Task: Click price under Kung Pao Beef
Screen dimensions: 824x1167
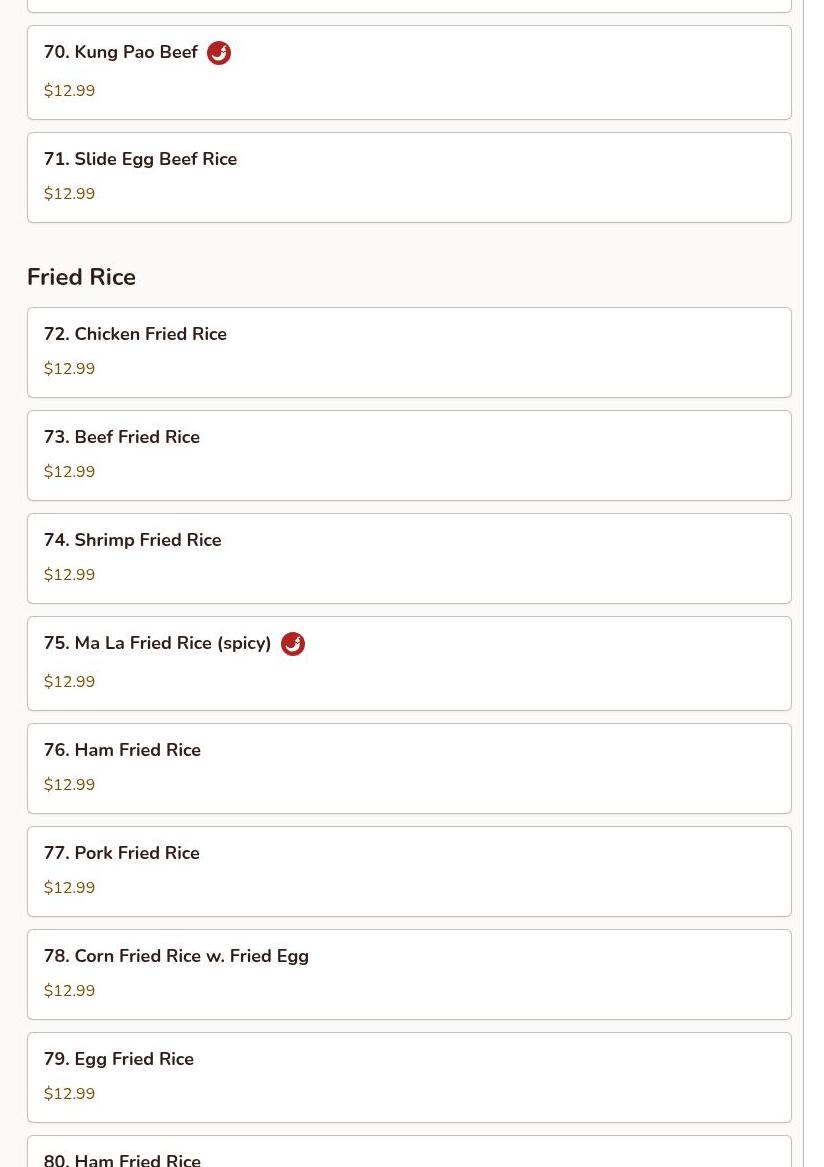Action: tap(69, 91)
